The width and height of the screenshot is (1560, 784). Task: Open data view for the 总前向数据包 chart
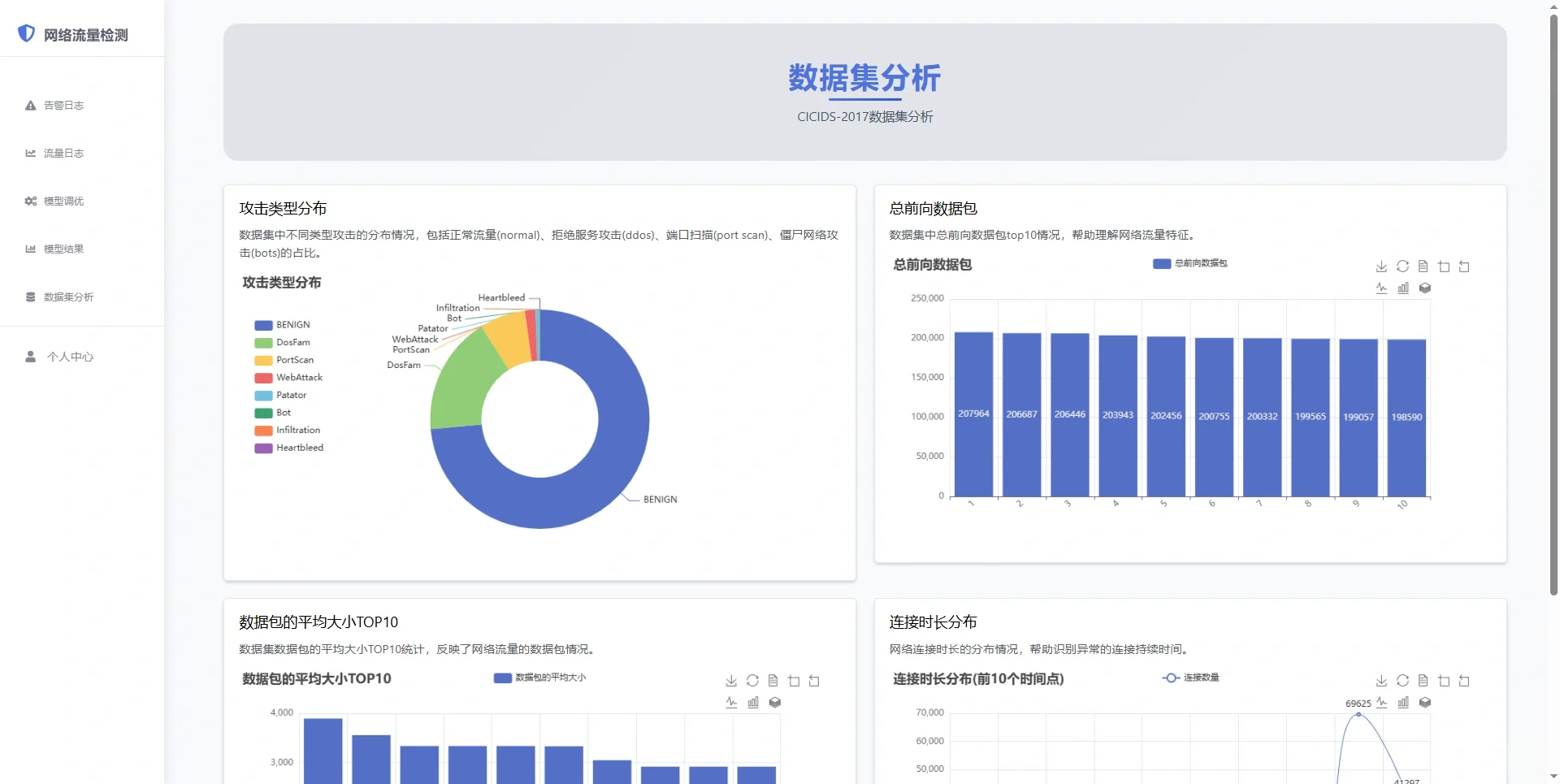[x=1423, y=266]
